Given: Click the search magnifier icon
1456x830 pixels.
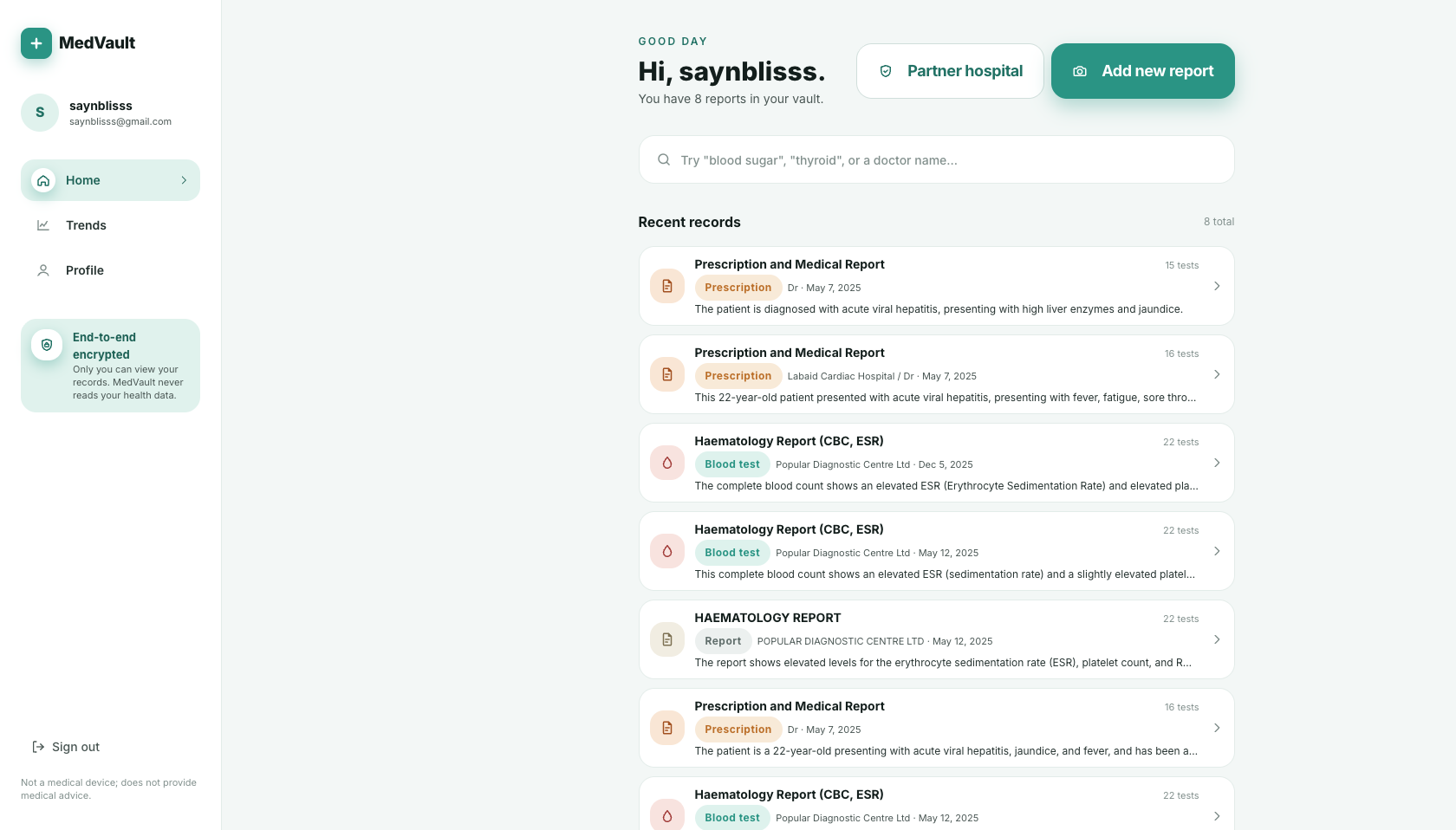Looking at the screenshot, I should (x=664, y=159).
